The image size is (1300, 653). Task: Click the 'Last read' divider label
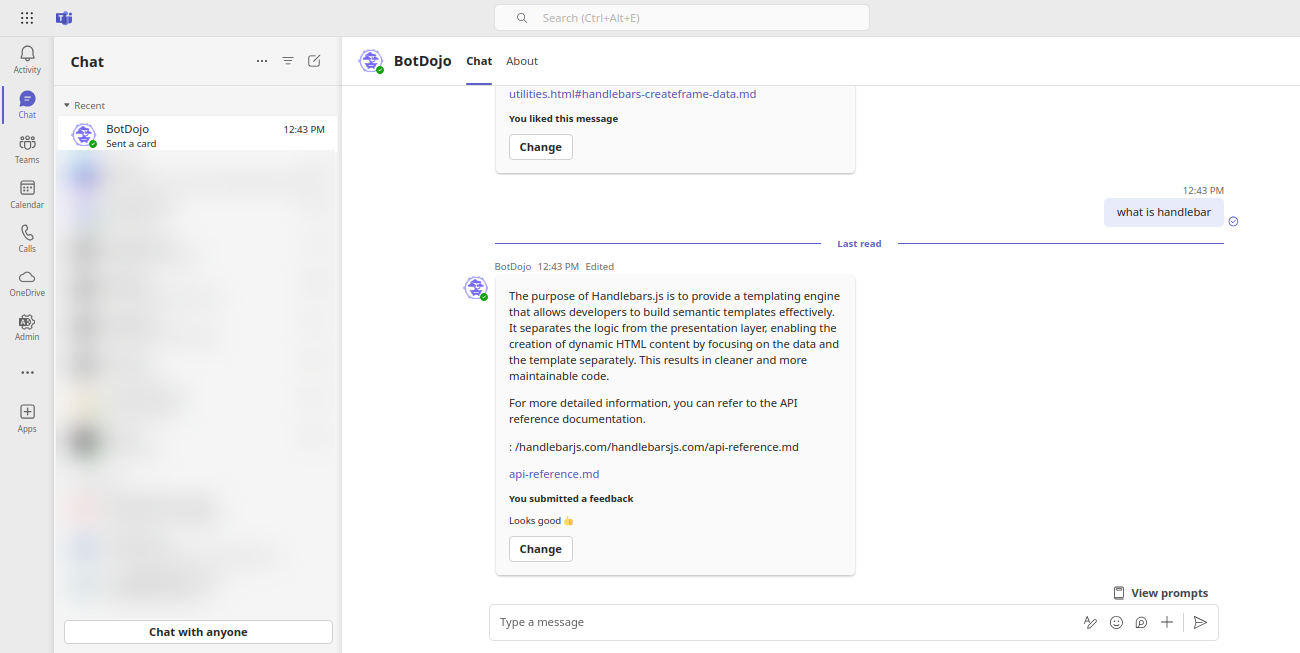click(859, 244)
